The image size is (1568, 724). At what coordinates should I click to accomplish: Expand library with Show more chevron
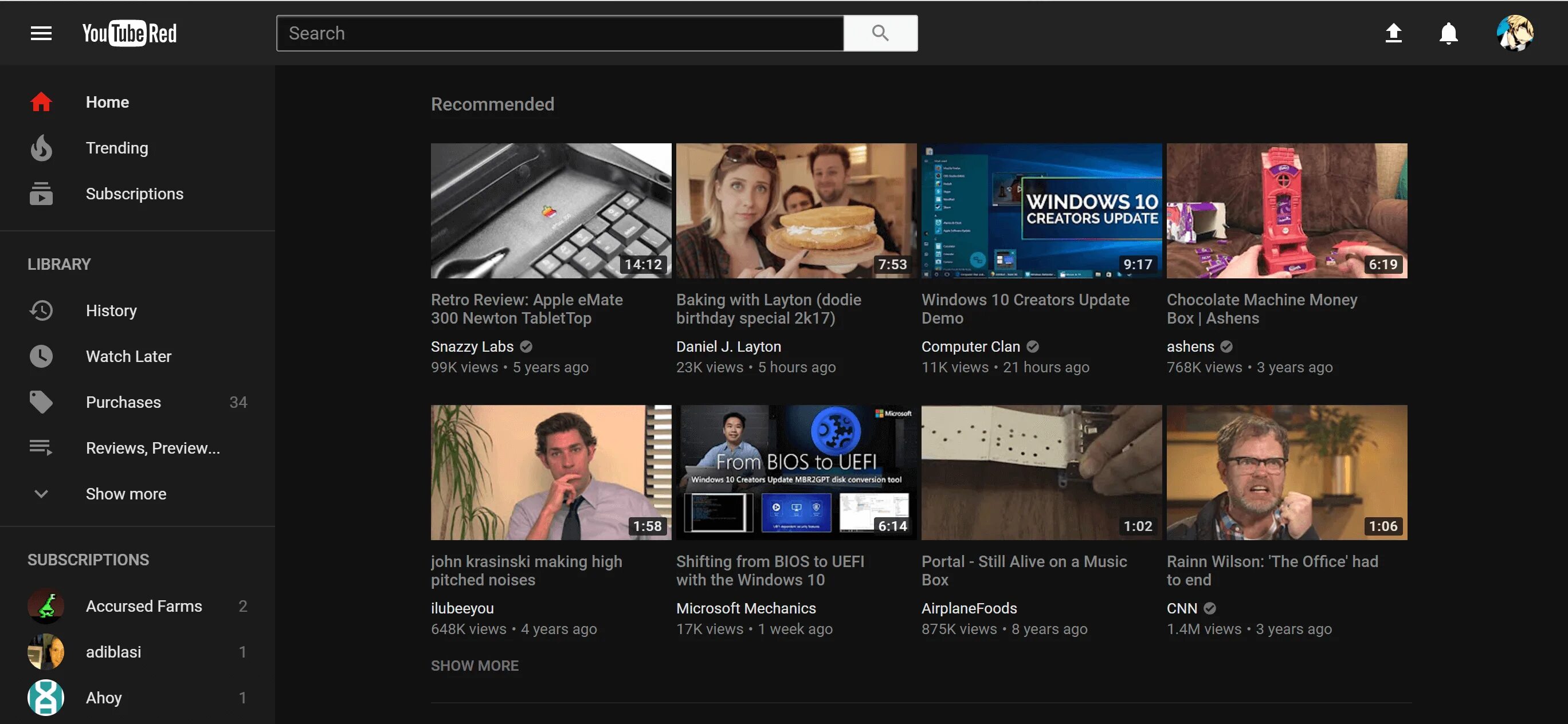pos(41,493)
